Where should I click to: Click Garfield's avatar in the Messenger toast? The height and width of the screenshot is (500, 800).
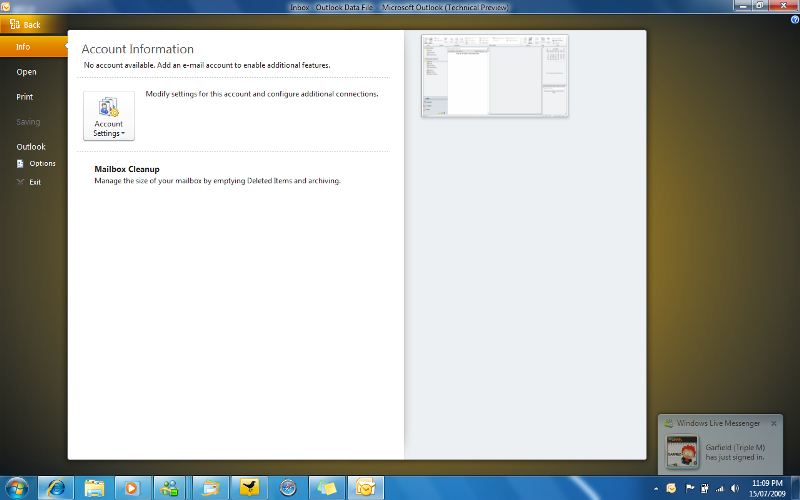click(682, 452)
